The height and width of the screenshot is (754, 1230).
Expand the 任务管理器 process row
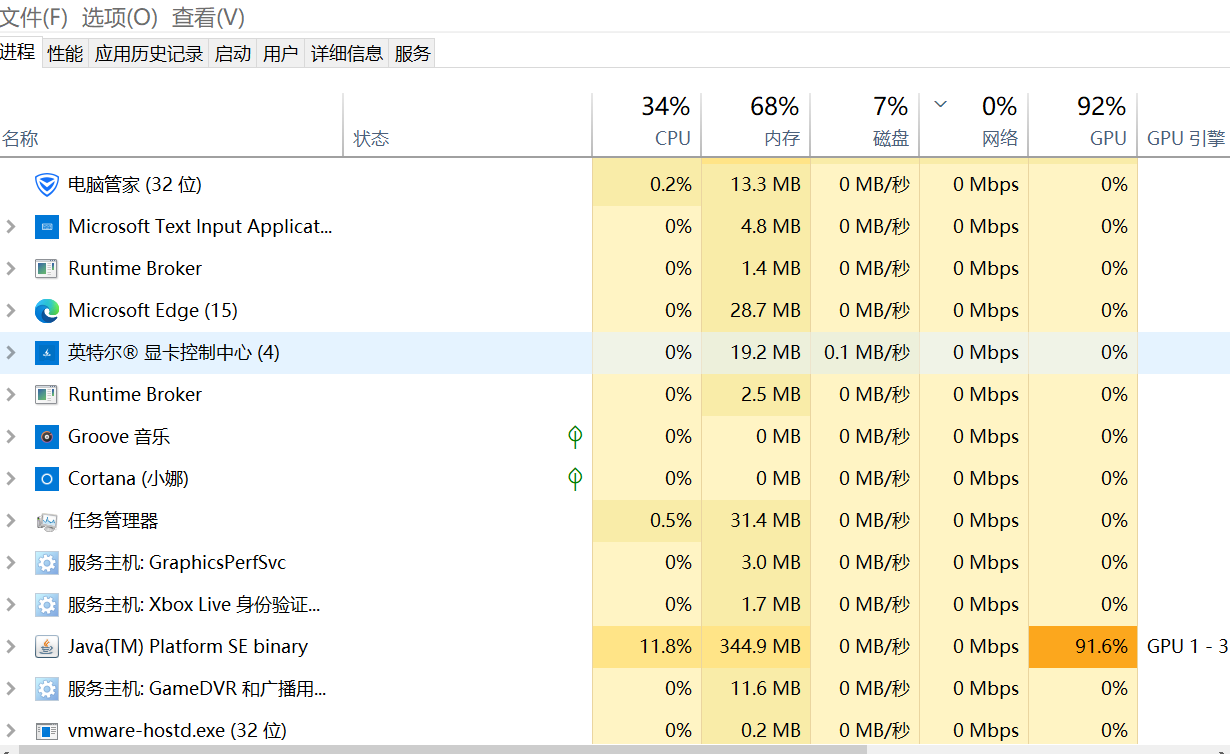pos(11,521)
